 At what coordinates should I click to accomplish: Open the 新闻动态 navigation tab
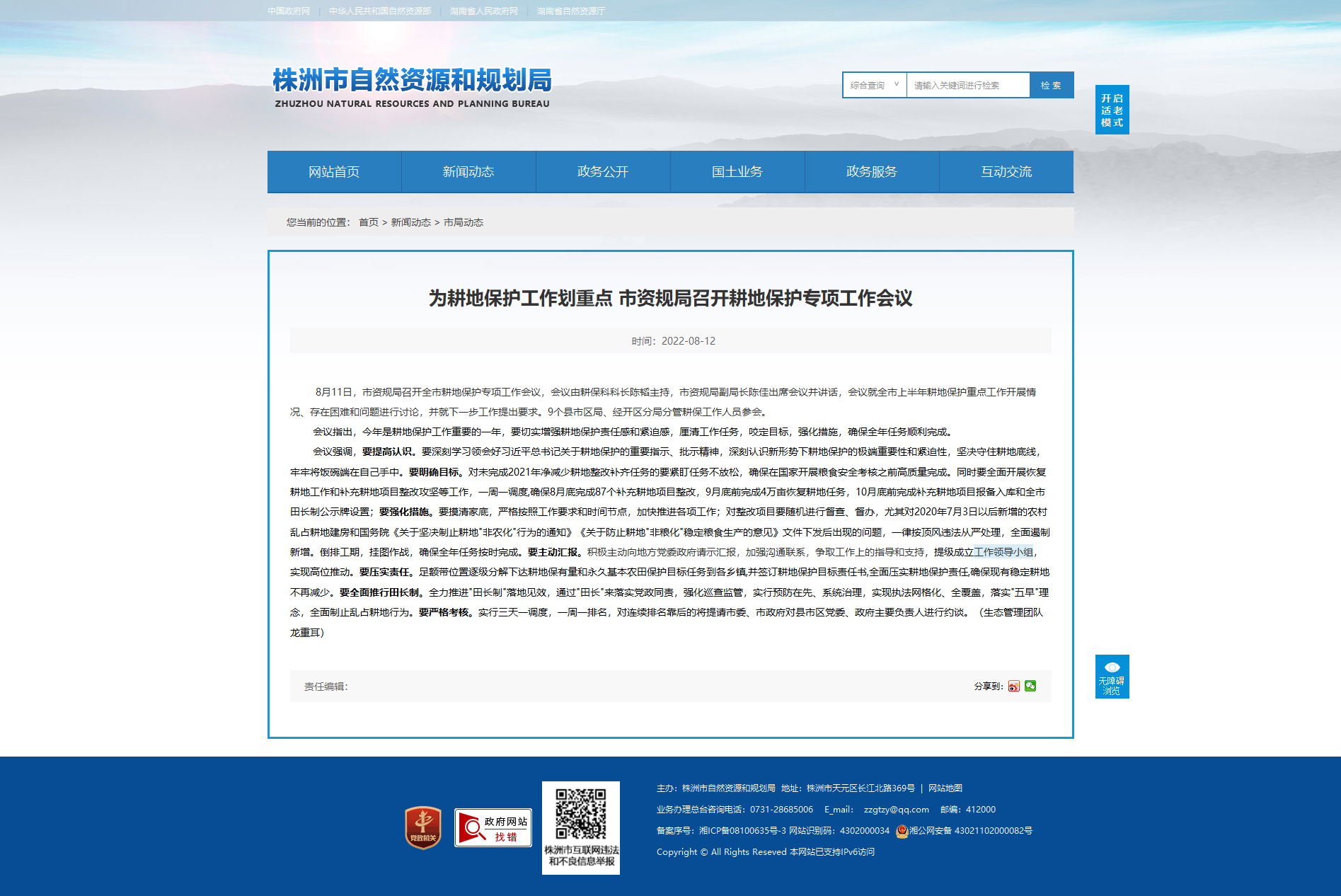[x=468, y=171]
